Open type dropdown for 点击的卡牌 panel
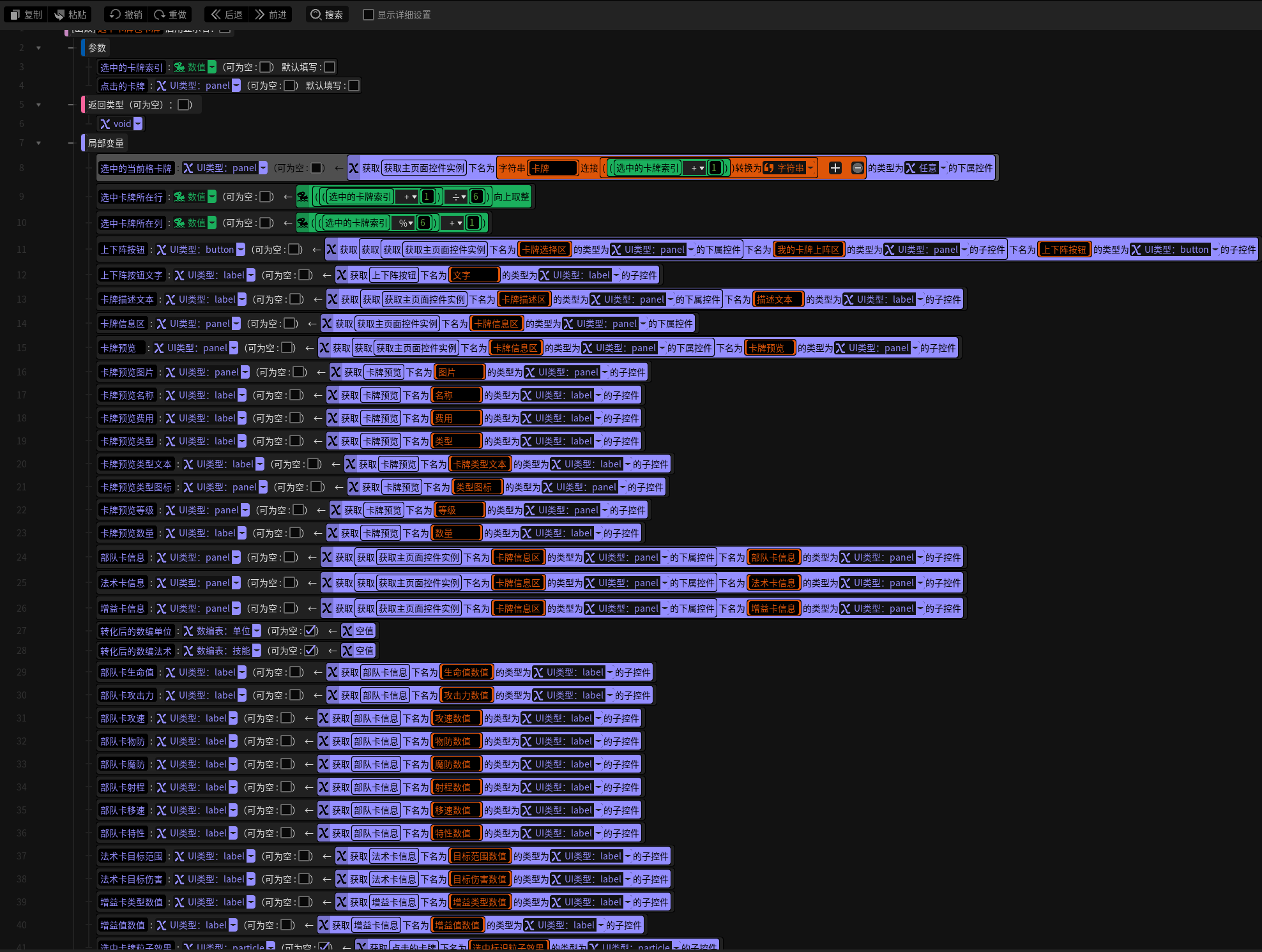The width and height of the screenshot is (1262, 952). (x=236, y=86)
